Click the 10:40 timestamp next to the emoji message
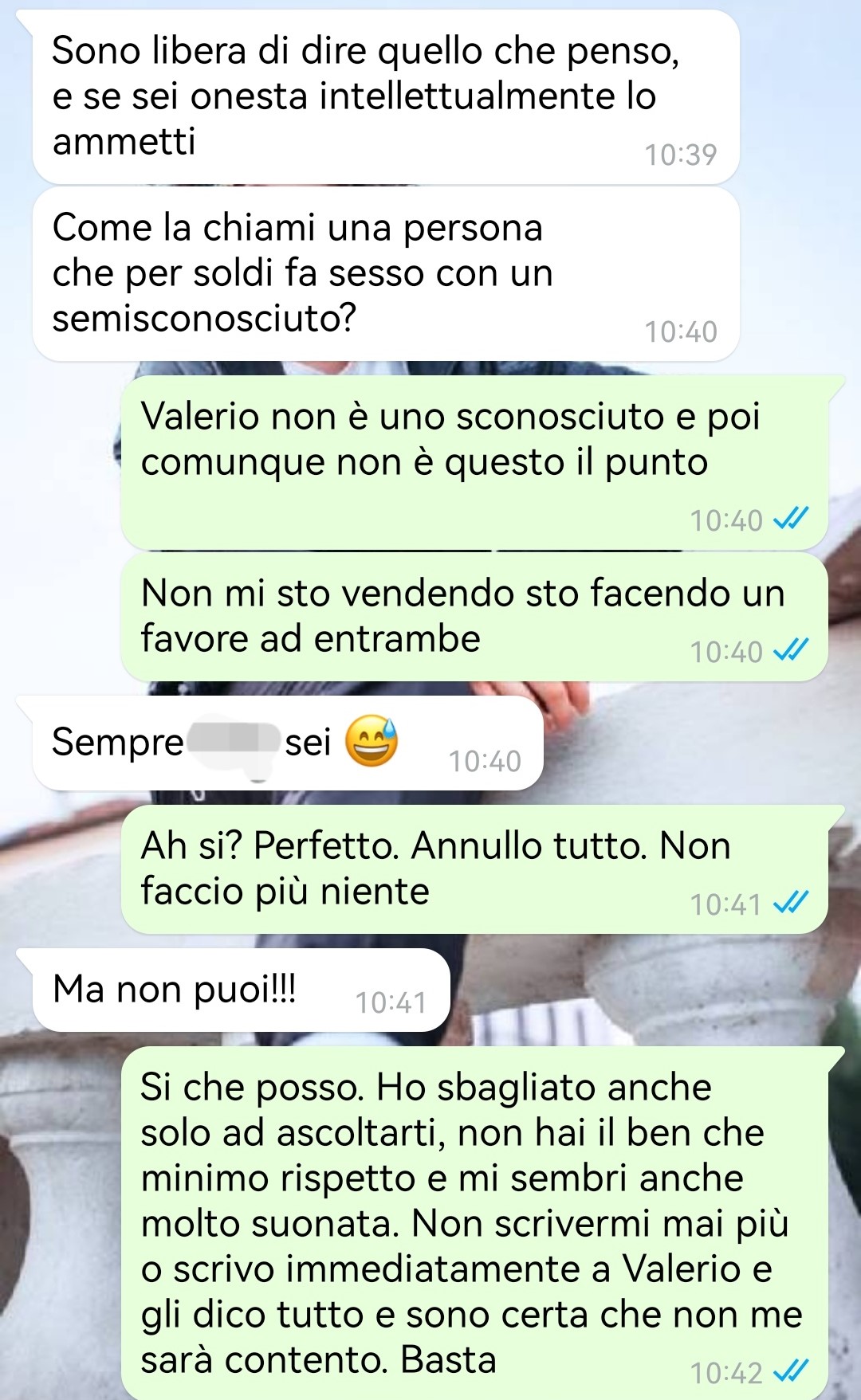 pyautogui.click(x=485, y=761)
